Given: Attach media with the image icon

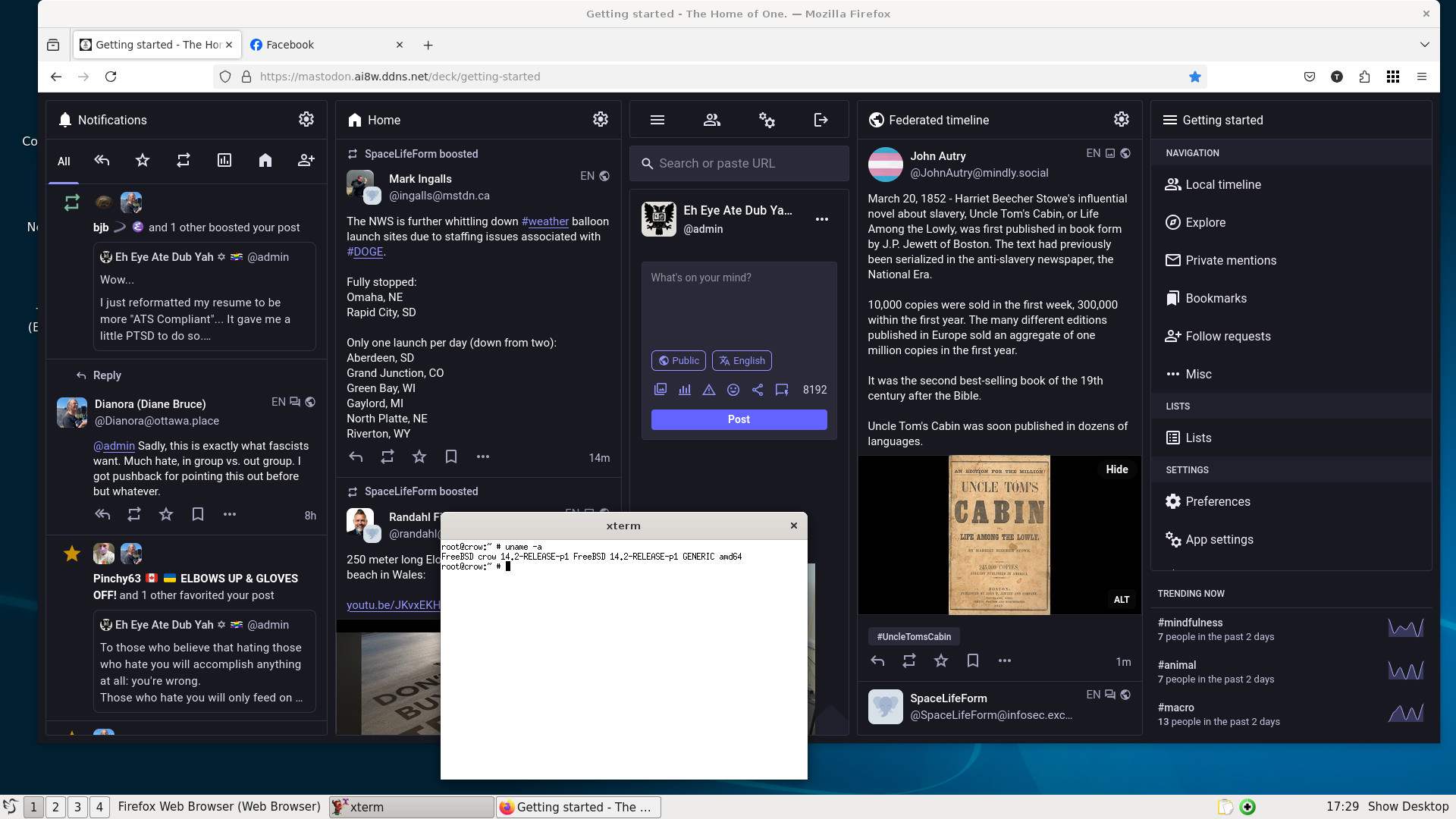Looking at the screenshot, I should tap(661, 390).
